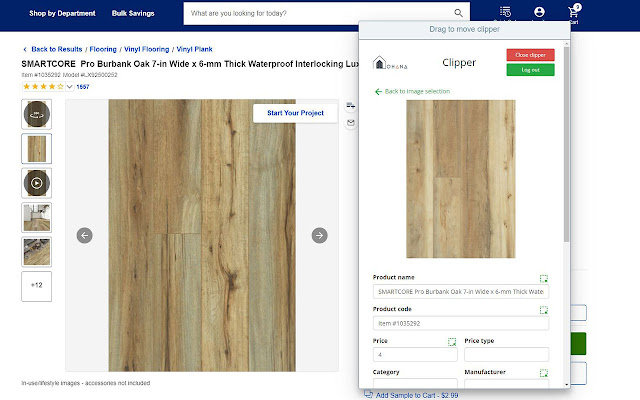Open the lists icon in header

click(x=505, y=12)
